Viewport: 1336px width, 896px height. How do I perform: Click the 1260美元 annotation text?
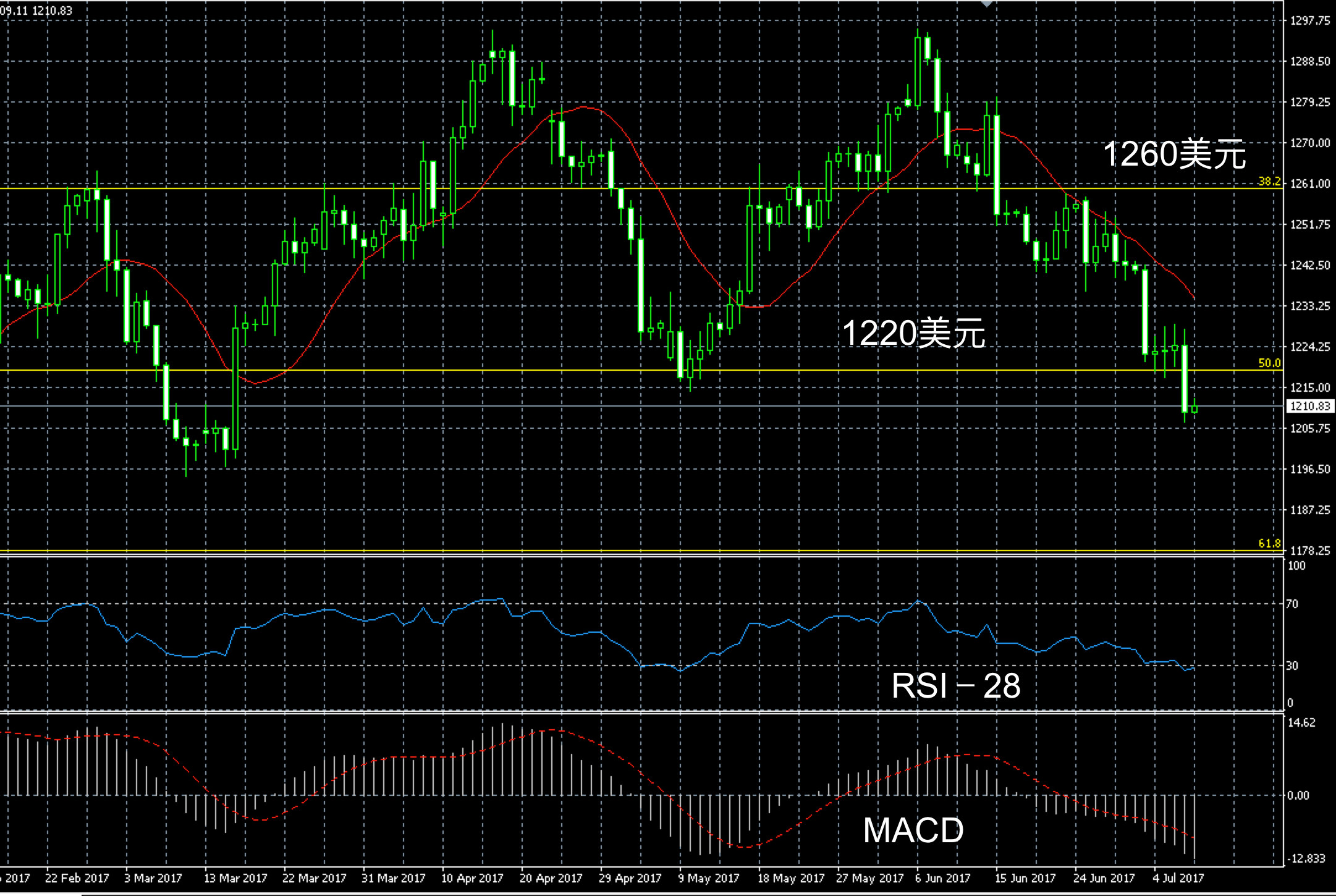point(1174,154)
